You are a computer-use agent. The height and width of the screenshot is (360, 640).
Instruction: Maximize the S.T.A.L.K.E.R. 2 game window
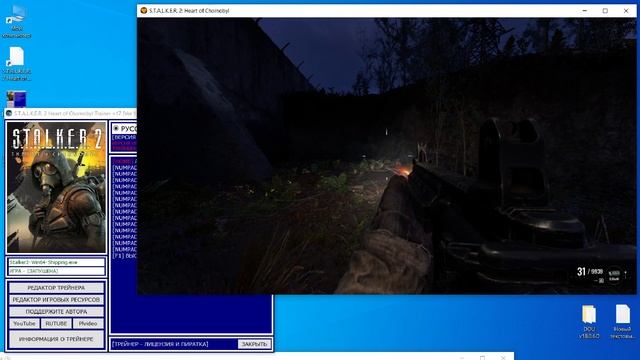tap(605, 11)
